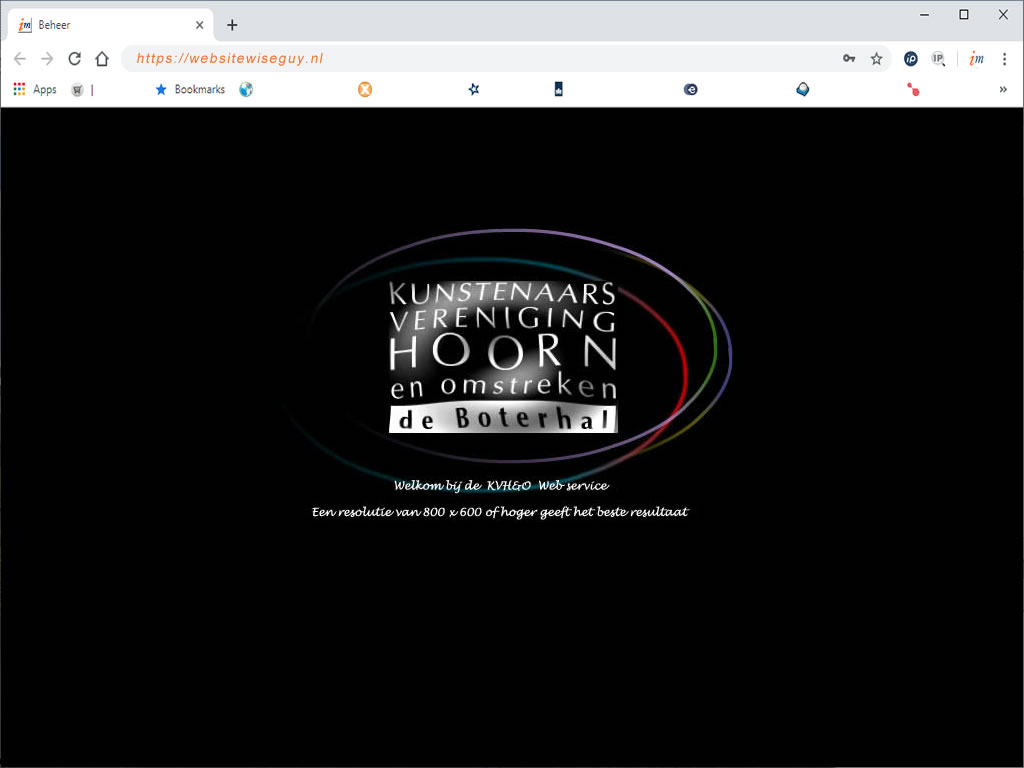The image size is (1024, 768).
Task: Open the orange X circle bookmark
Action: pos(365,89)
